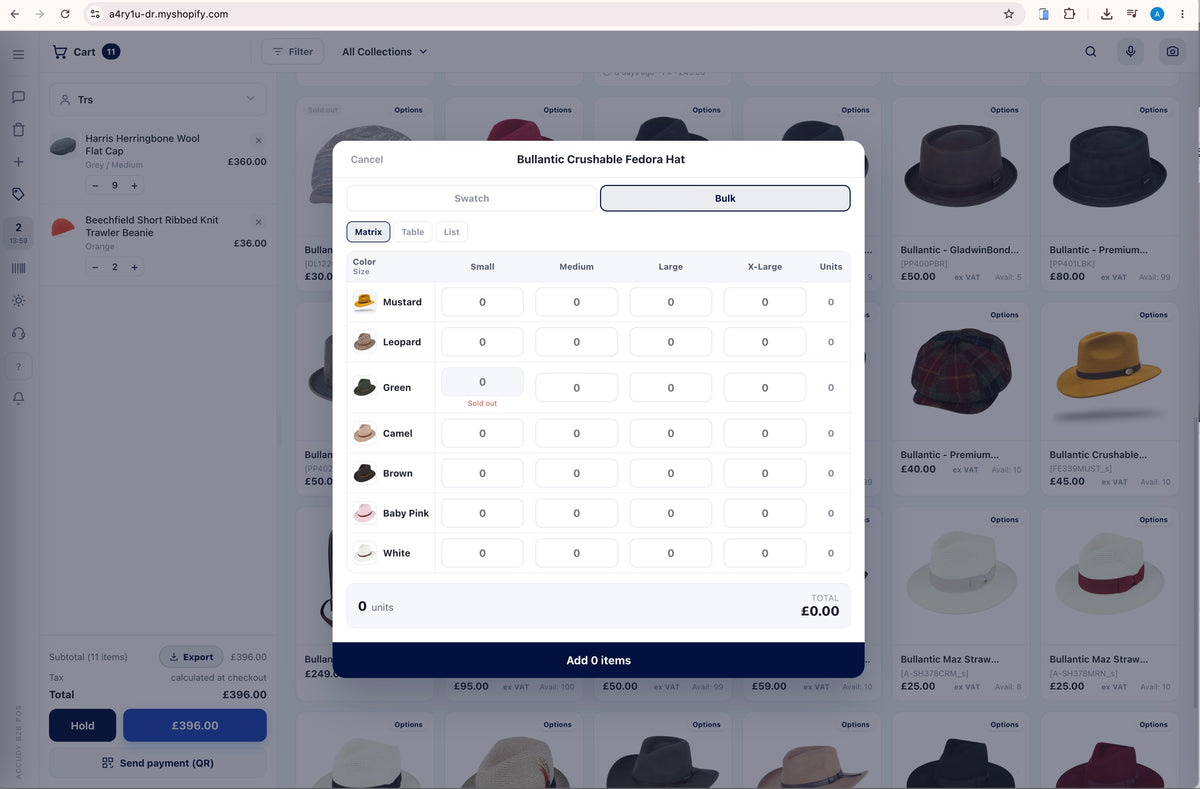The width and height of the screenshot is (1200, 789).
Task: Expand the Trs customer dropdown
Action: [x=158, y=99]
